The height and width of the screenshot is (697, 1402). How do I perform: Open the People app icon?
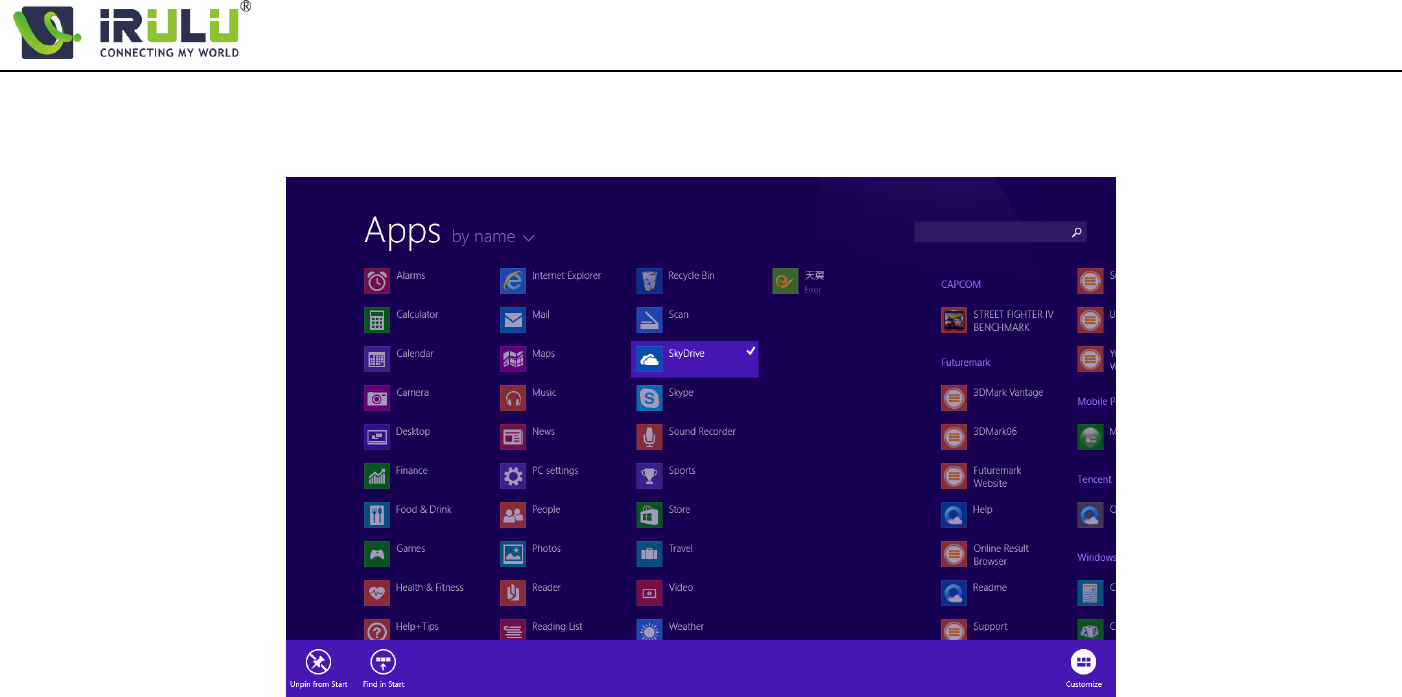tap(513, 515)
